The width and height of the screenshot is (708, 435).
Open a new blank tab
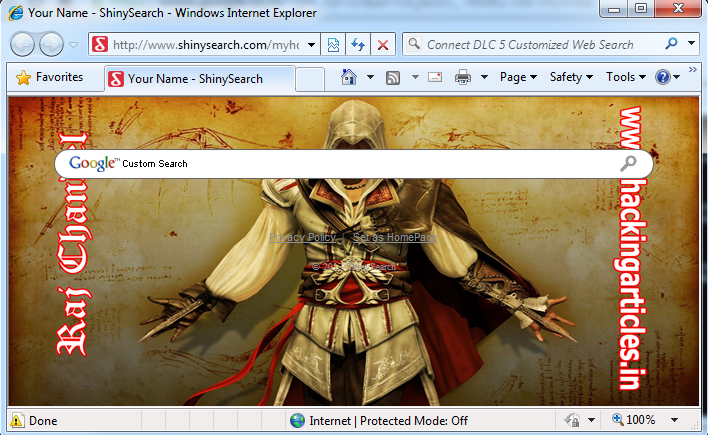coord(310,79)
